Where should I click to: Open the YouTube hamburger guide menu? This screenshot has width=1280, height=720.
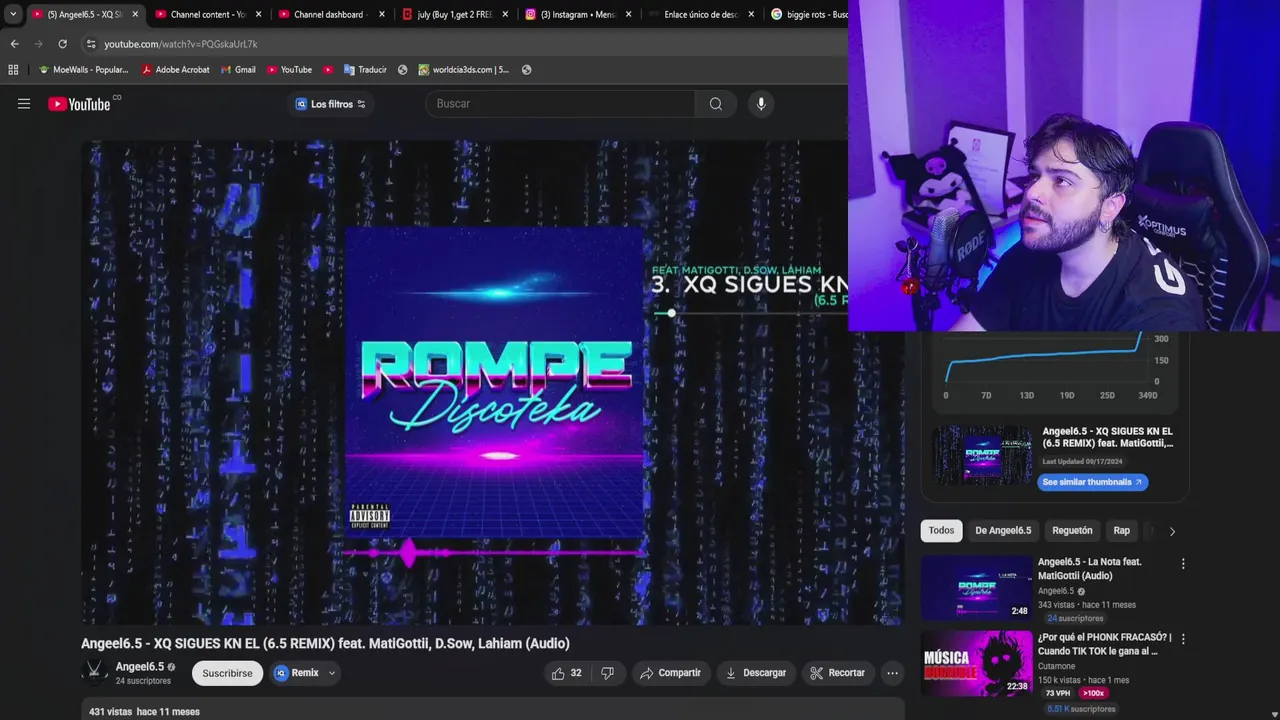[x=24, y=104]
